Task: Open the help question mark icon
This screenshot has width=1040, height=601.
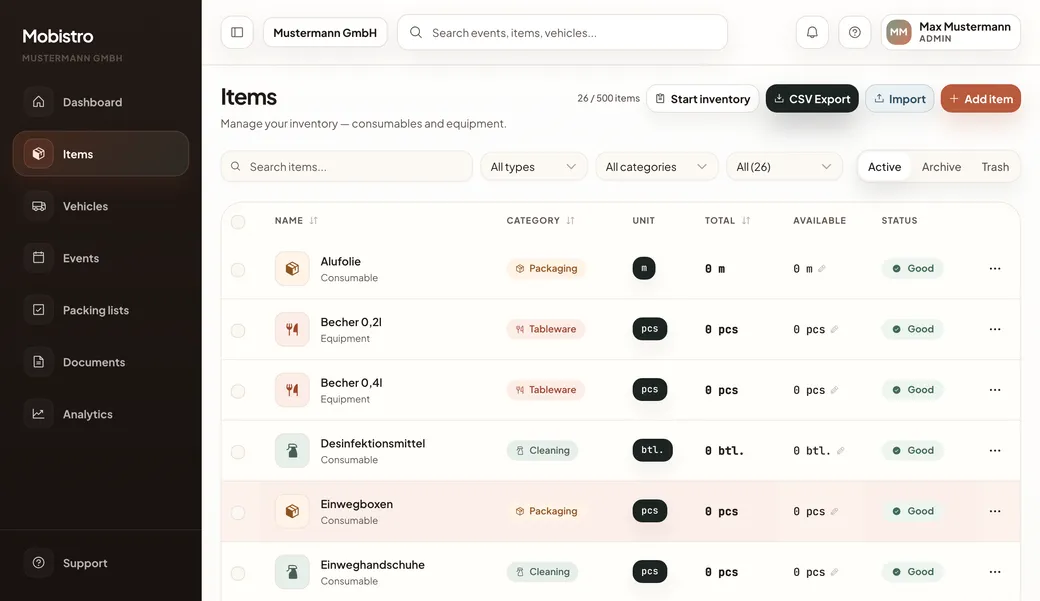Action: 854,33
